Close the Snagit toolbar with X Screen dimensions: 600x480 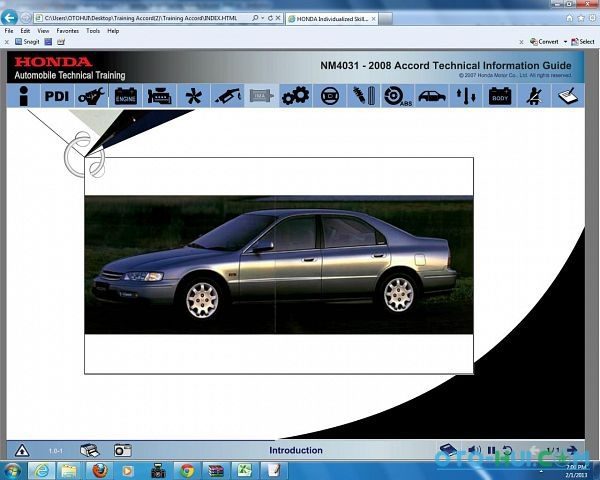tap(7, 42)
